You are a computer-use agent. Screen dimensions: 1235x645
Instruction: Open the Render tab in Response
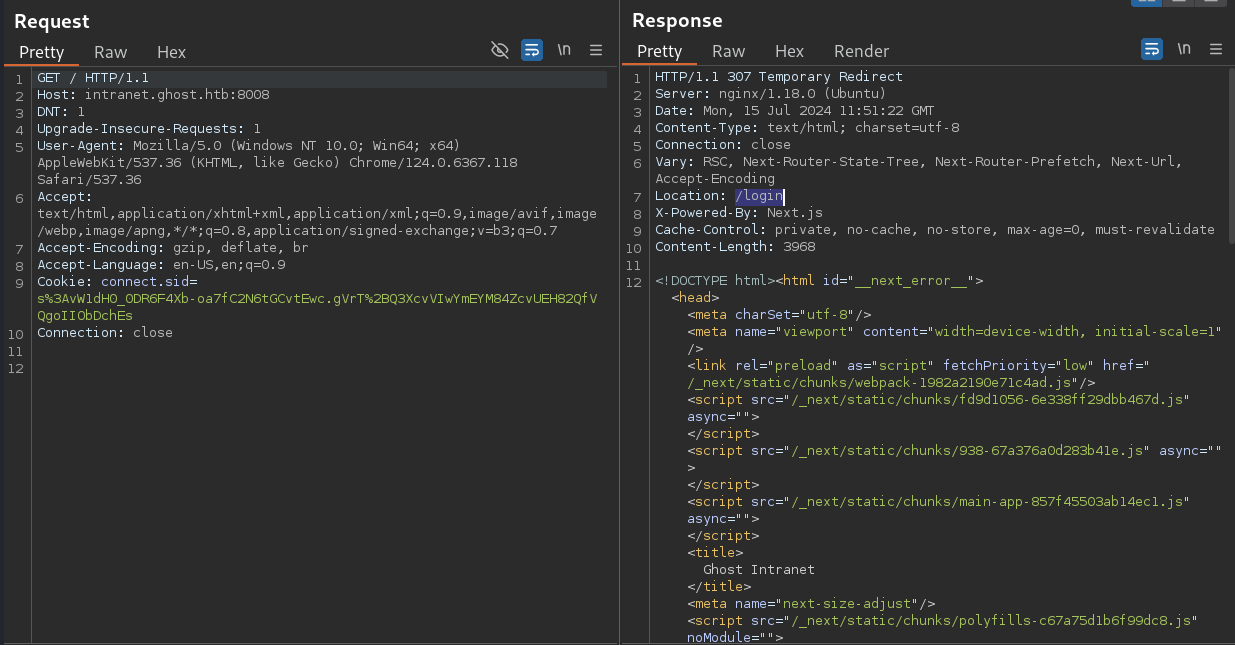(861, 51)
